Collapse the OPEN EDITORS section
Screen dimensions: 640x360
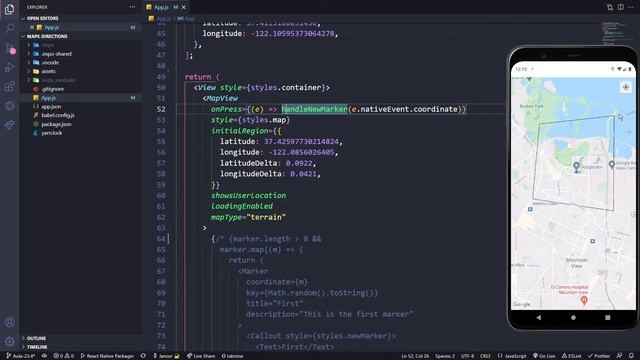tap(81, 18)
